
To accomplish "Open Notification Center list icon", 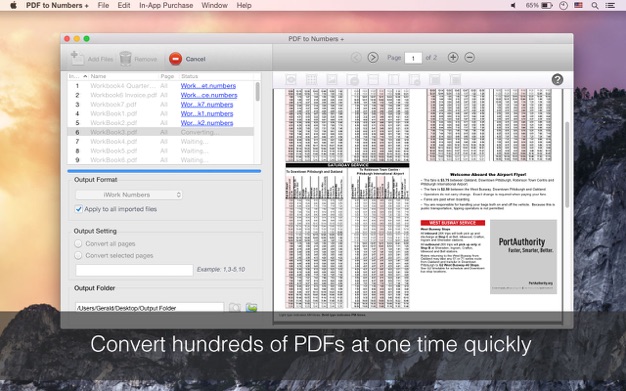I will pyautogui.click(x=610, y=6).
